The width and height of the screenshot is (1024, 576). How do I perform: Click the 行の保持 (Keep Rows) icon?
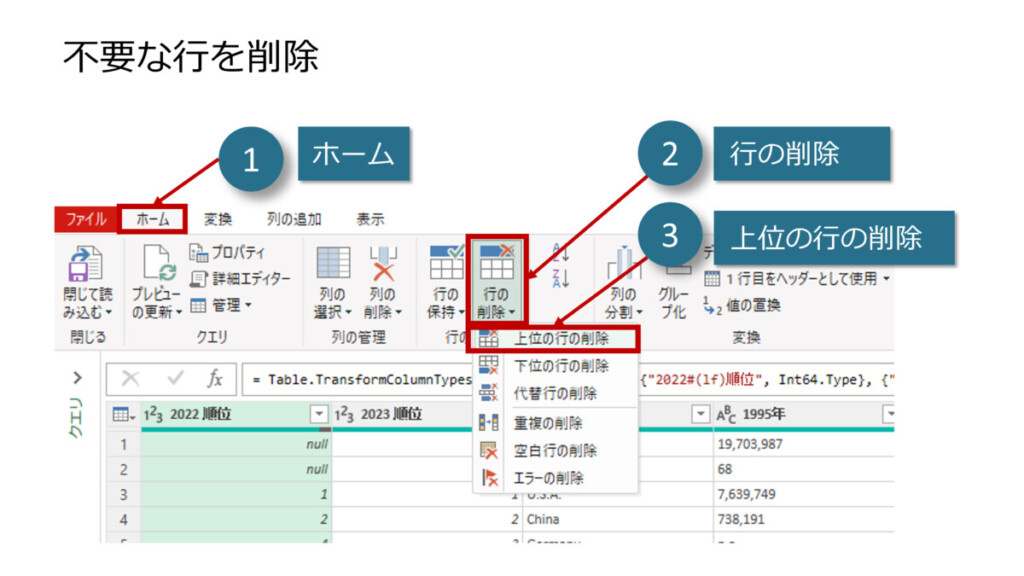pyautogui.click(x=446, y=265)
